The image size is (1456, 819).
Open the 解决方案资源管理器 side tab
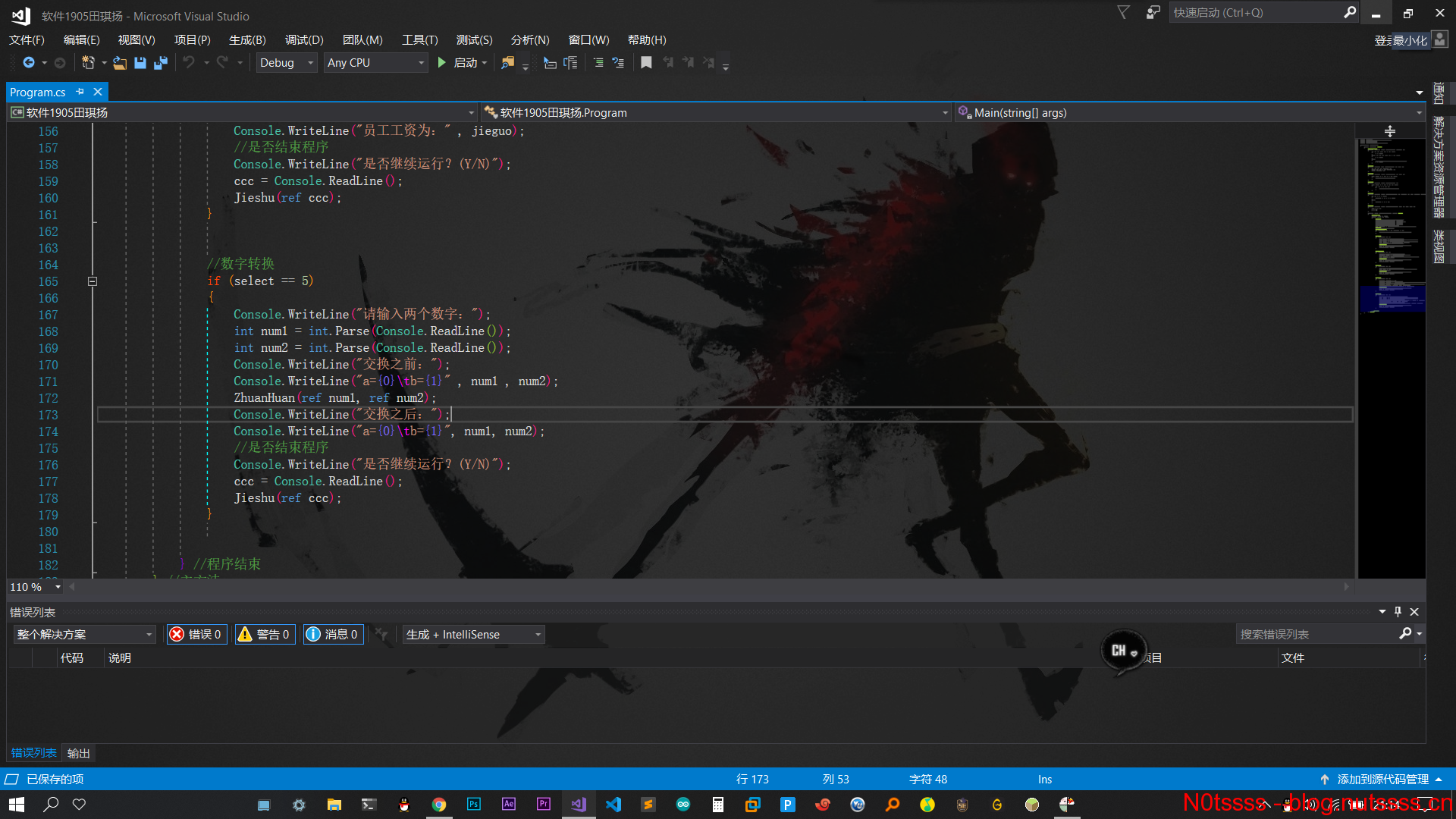(1439, 167)
